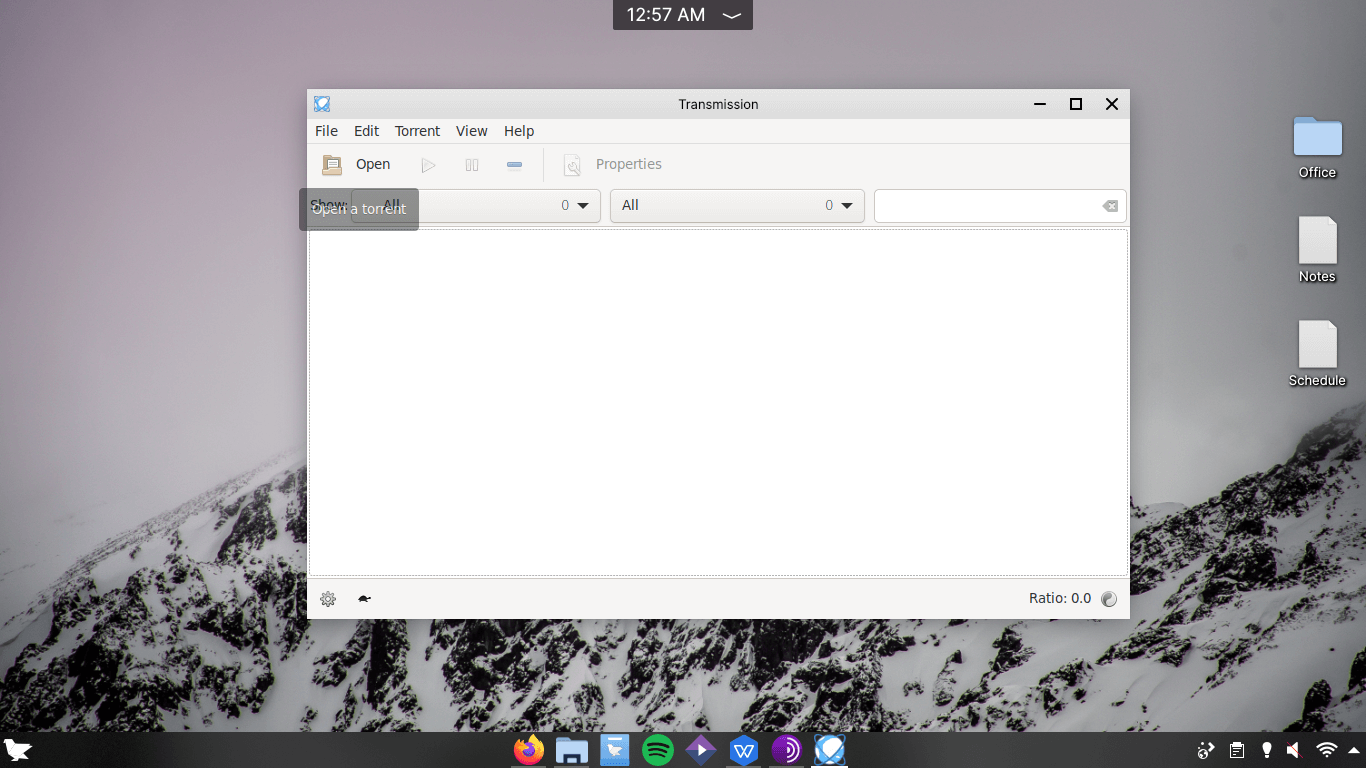The image size is (1366, 768).
Task: Clear the search field with the backspace icon
Action: 1110,206
